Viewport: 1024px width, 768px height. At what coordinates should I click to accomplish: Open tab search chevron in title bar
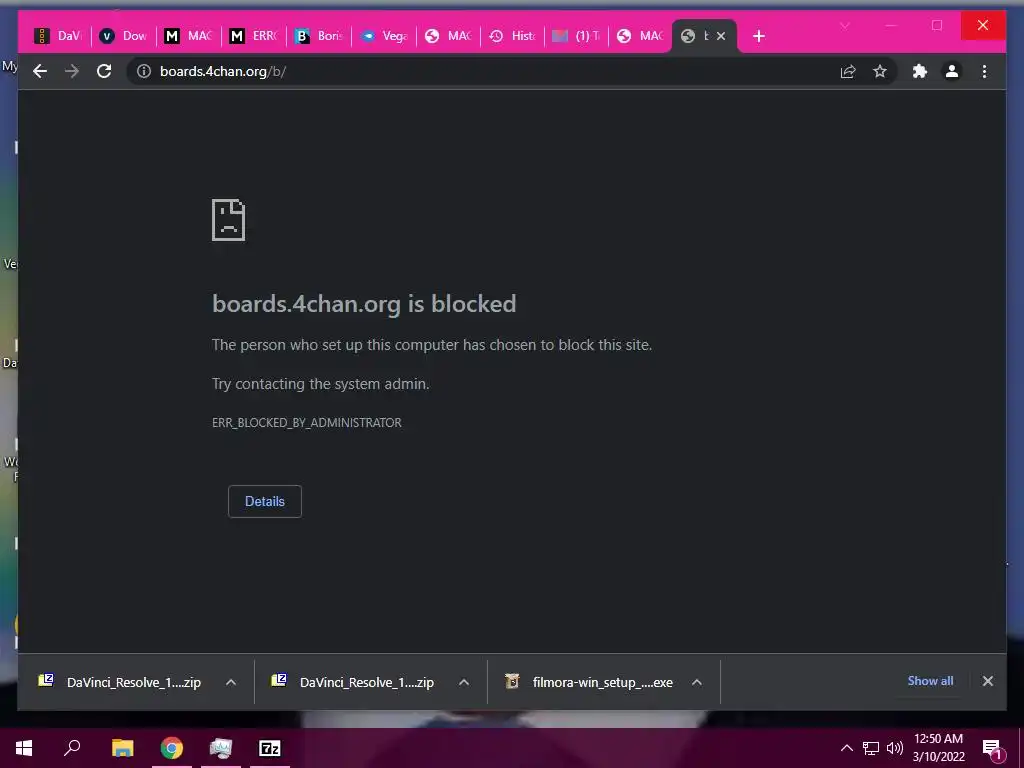pos(844,25)
